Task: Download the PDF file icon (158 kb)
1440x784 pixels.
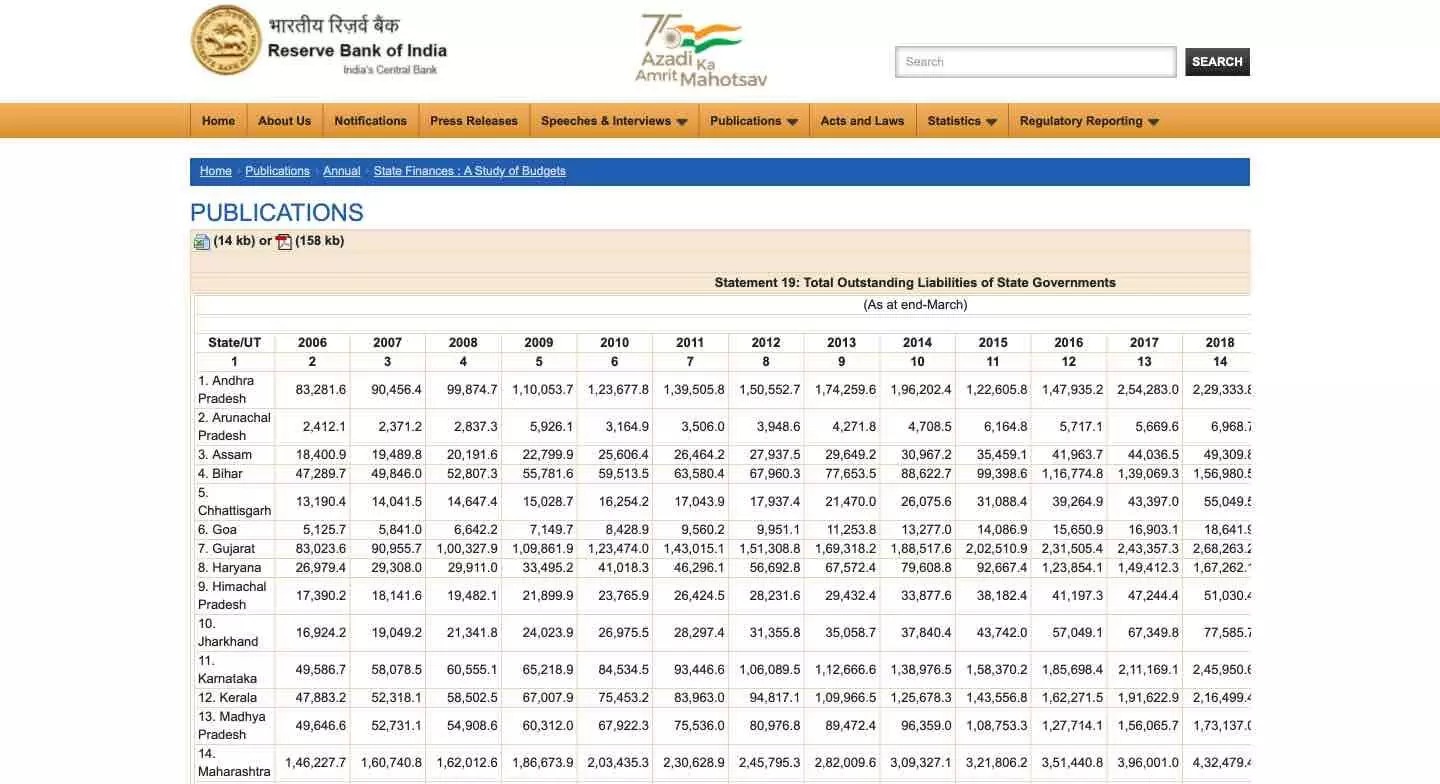Action: coord(284,241)
